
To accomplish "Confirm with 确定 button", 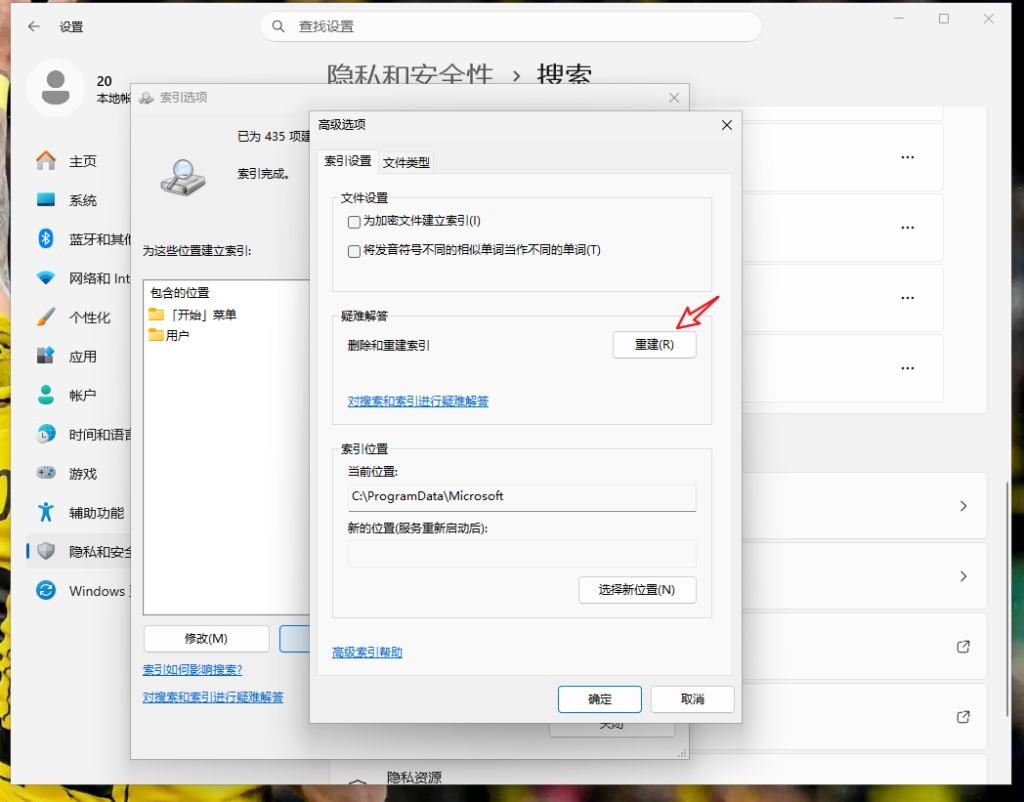I will point(600,699).
